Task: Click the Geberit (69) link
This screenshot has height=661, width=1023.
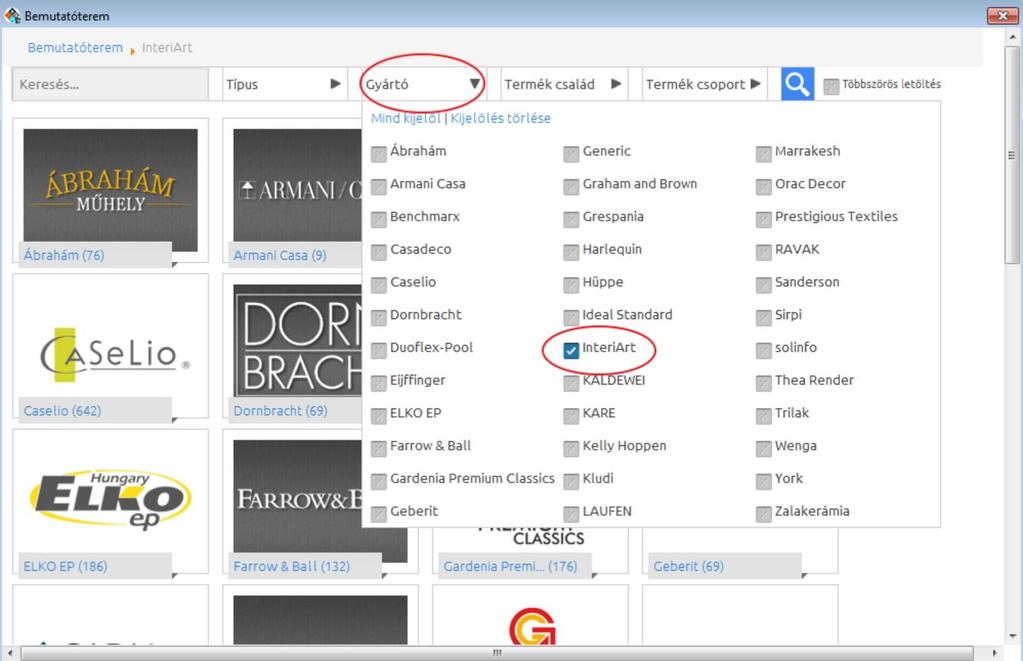Action: pyautogui.click(x=688, y=566)
